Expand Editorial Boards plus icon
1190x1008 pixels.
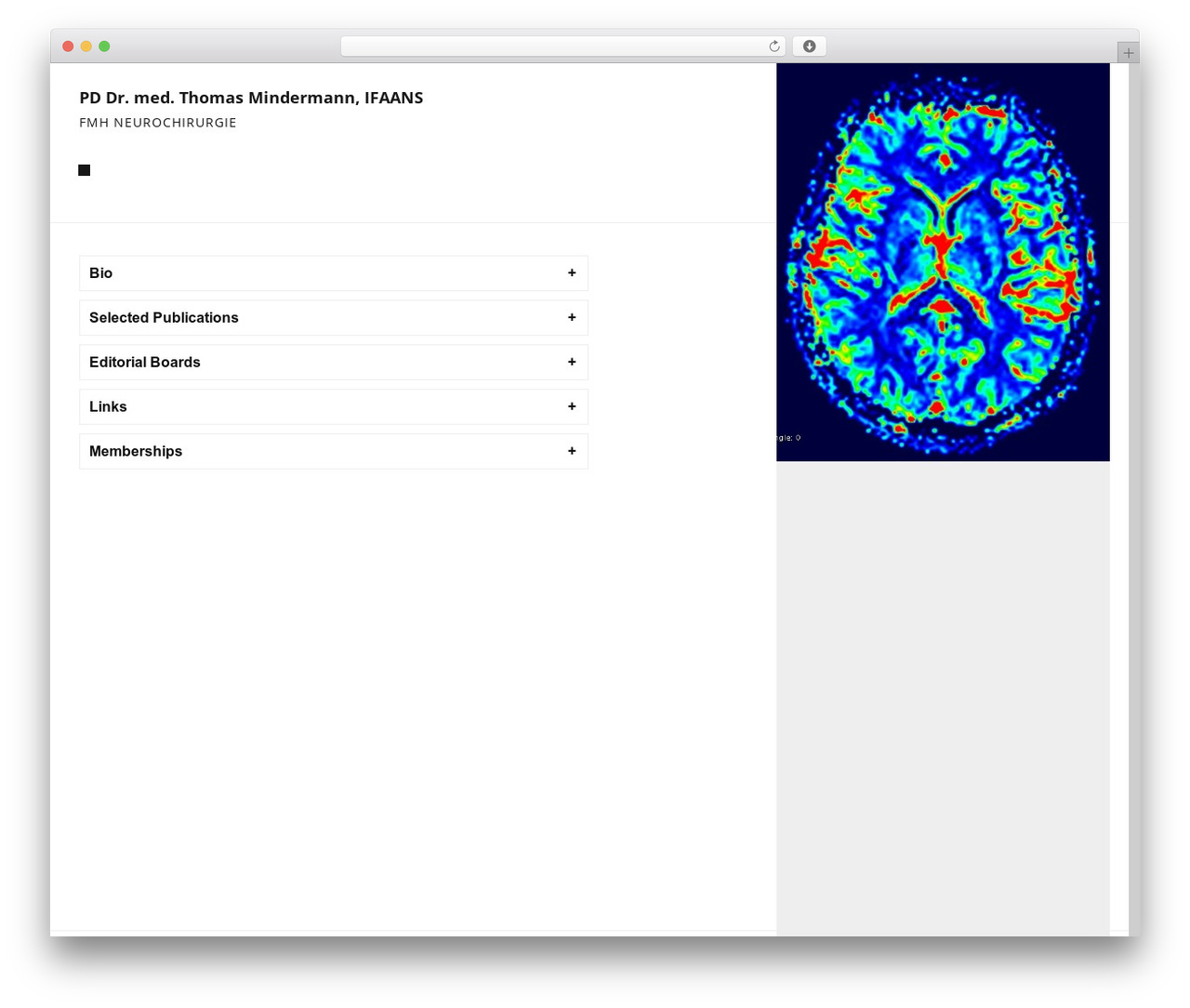tap(572, 363)
